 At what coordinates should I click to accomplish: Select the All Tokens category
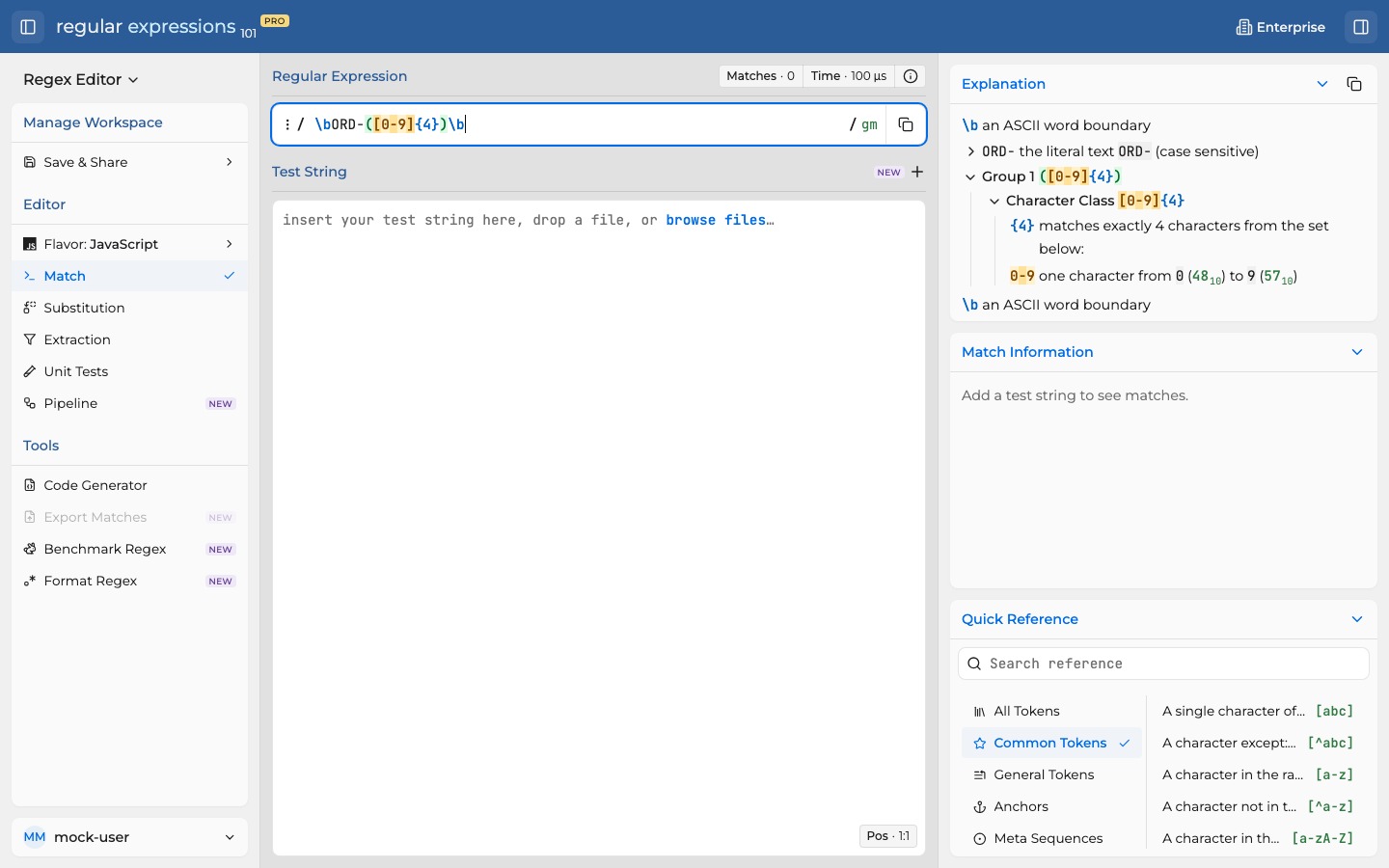(x=1052, y=711)
